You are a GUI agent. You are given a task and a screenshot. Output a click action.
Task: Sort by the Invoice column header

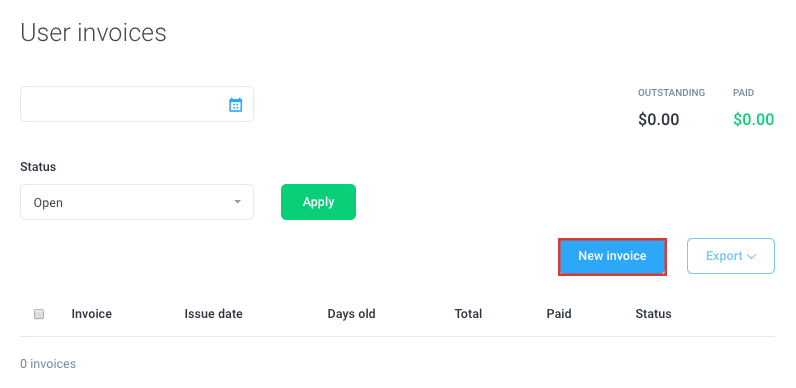[x=91, y=314]
